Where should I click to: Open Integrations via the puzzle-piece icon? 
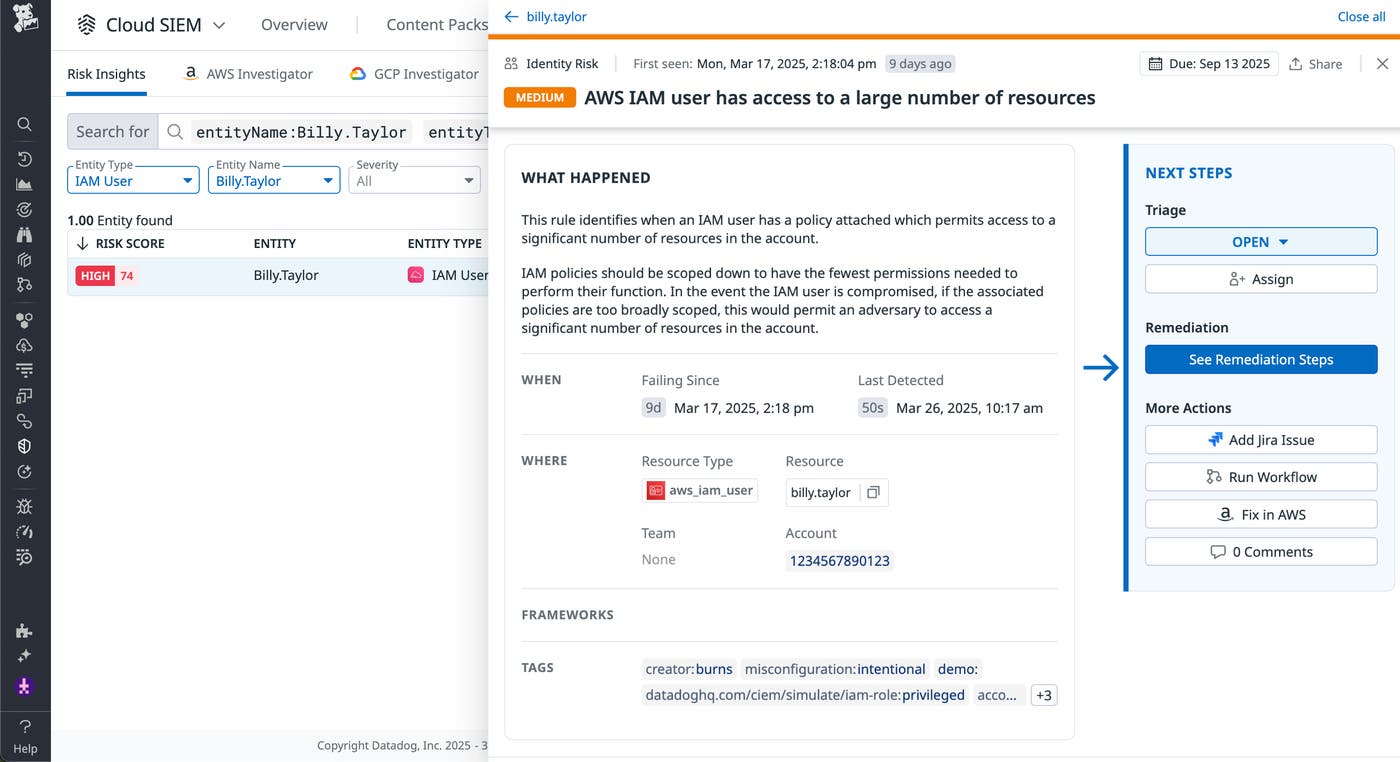coord(25,631)
